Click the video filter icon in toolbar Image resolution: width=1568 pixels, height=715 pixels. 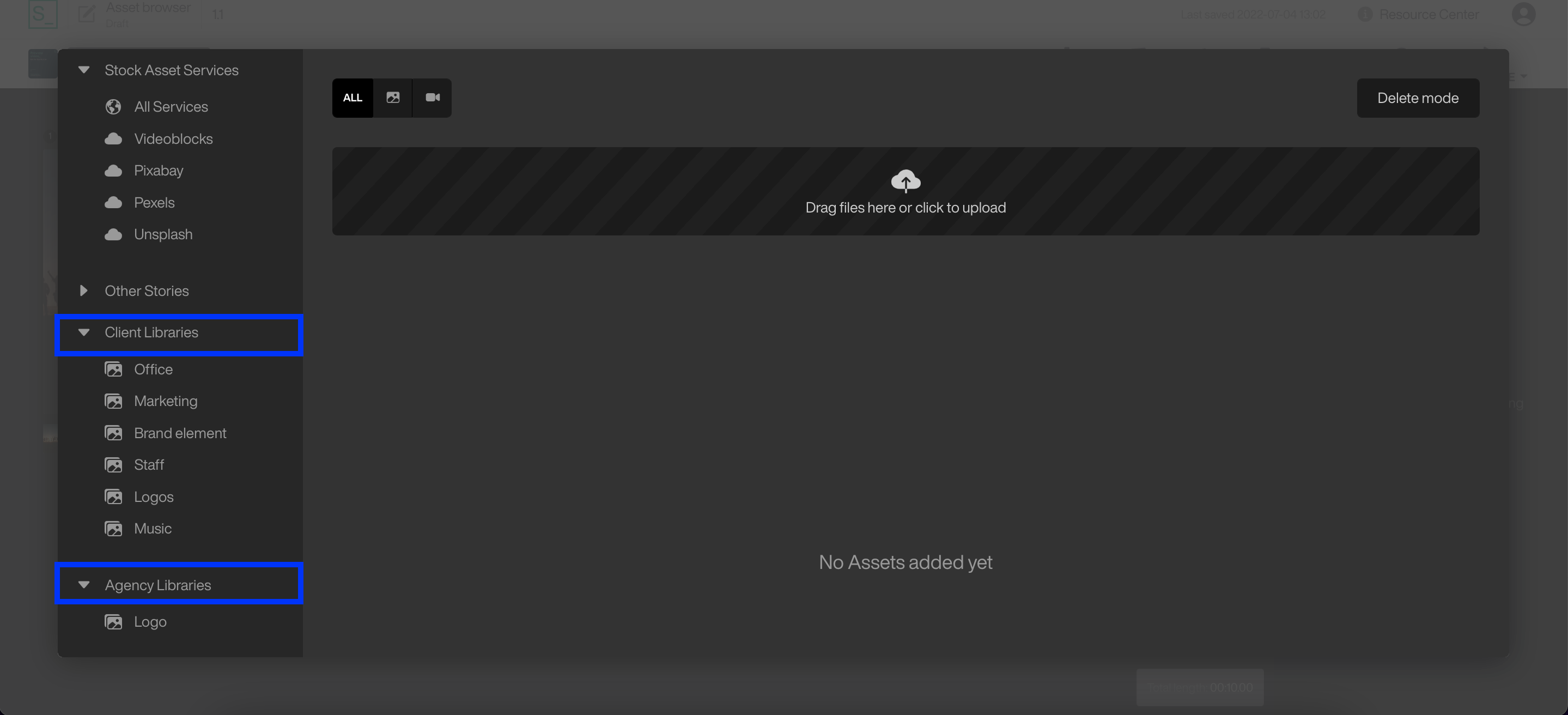[x=432, y=97]
